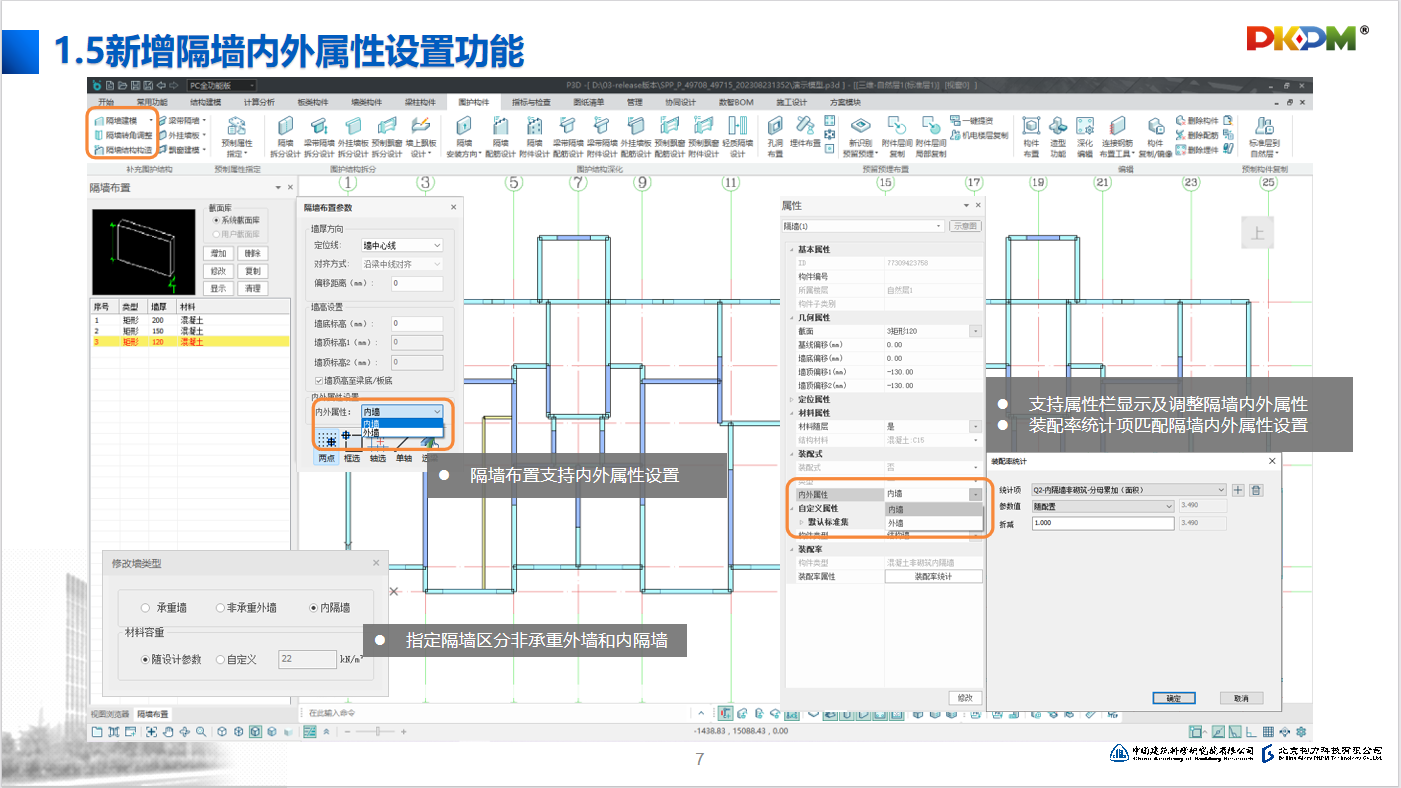Viewport: 1401px width, 788px height.
Task: Click the 确定 button in 装配率统计 dialog
Action: pos(1173,698)
